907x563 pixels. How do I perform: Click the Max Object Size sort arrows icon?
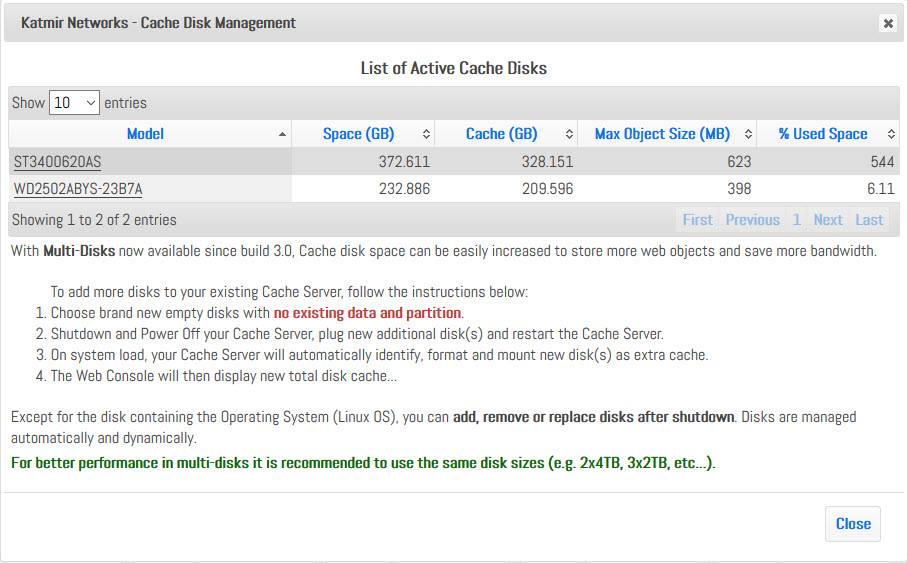coord(749,134)
